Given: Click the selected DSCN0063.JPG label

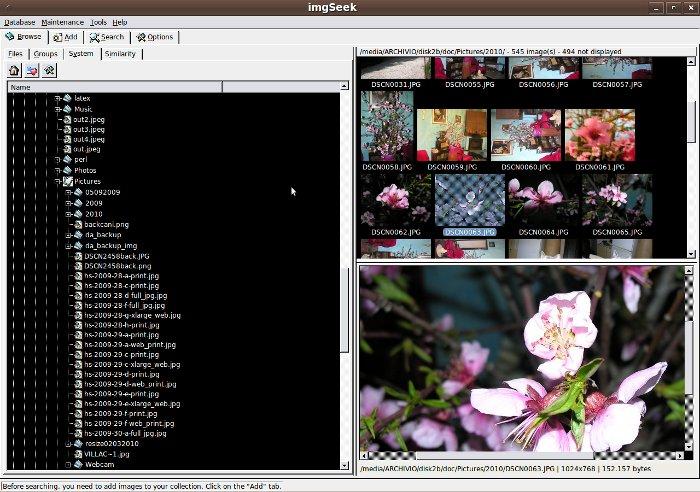Looking at the screenshot, I should (x=470, y=232).
